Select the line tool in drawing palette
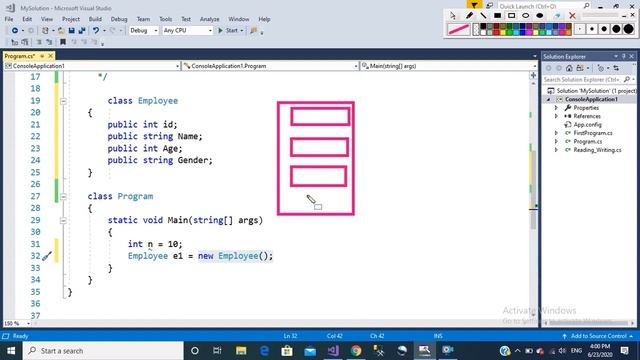Image resolution: width=640 pixels, height=360 pixels. pos(483,16)
